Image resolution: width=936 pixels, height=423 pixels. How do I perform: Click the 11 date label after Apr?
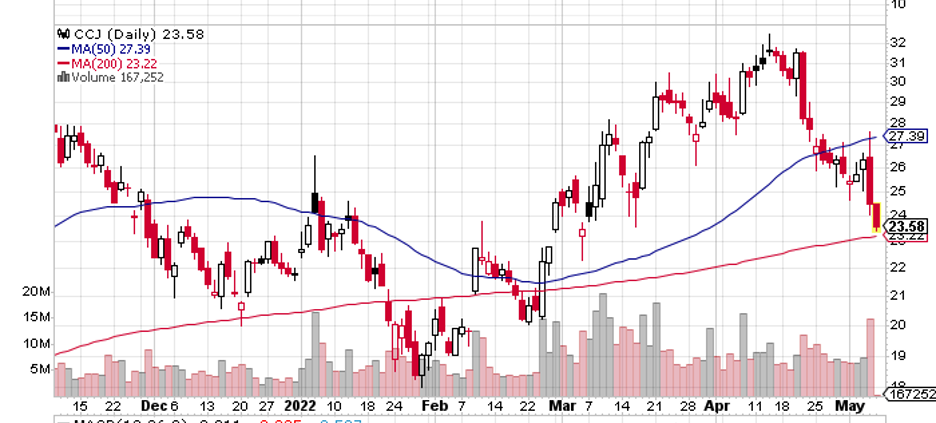(755, 406)
